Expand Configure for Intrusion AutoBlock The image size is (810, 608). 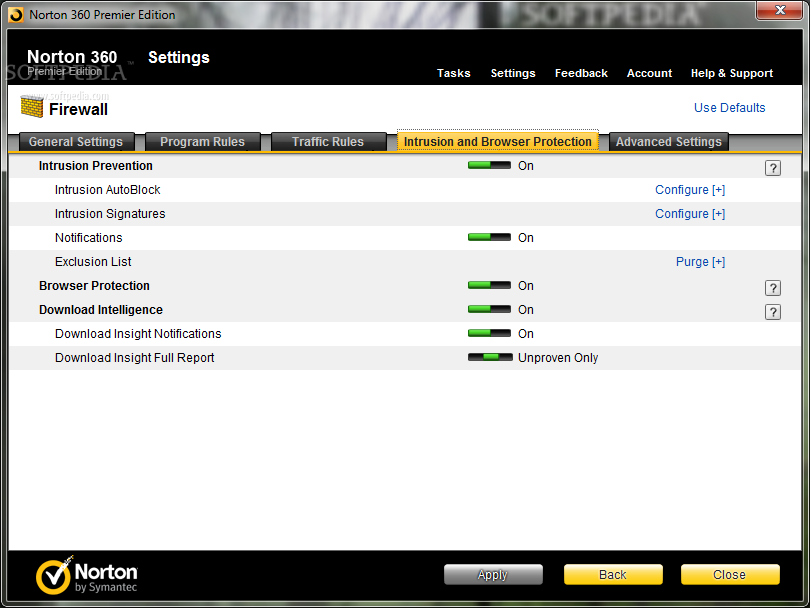click(690, 190)
